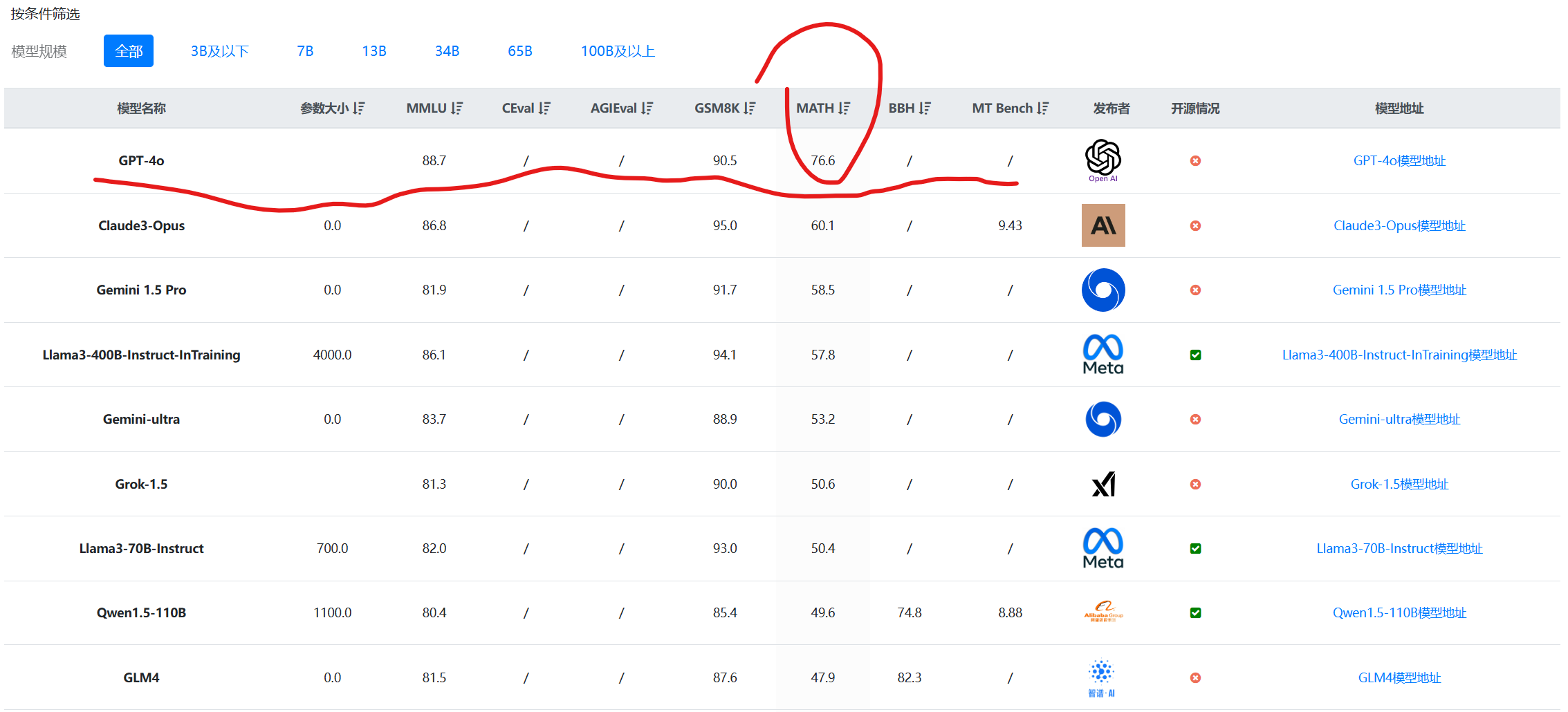1568x712 pixels.
Task: Open Llama3-400B-Instruct-InTraining模型地址 link
Action: point(1399,355)
